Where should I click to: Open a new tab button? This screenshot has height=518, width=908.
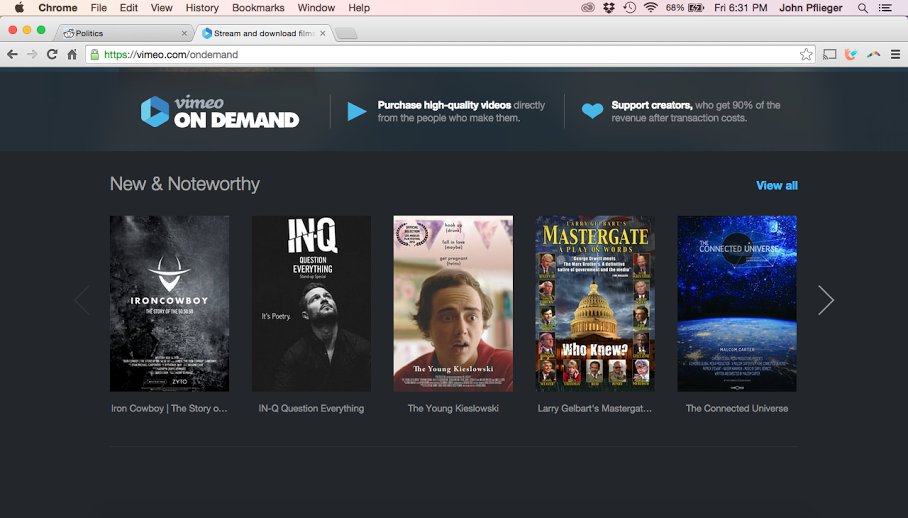pyautogui.click(x=346, y=34)
